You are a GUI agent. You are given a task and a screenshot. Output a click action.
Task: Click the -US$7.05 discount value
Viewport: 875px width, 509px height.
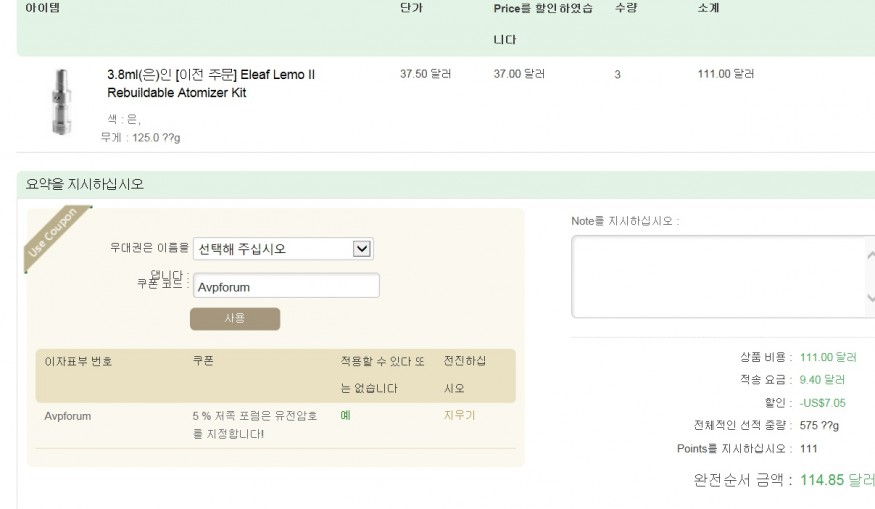(x=823, y=403)
